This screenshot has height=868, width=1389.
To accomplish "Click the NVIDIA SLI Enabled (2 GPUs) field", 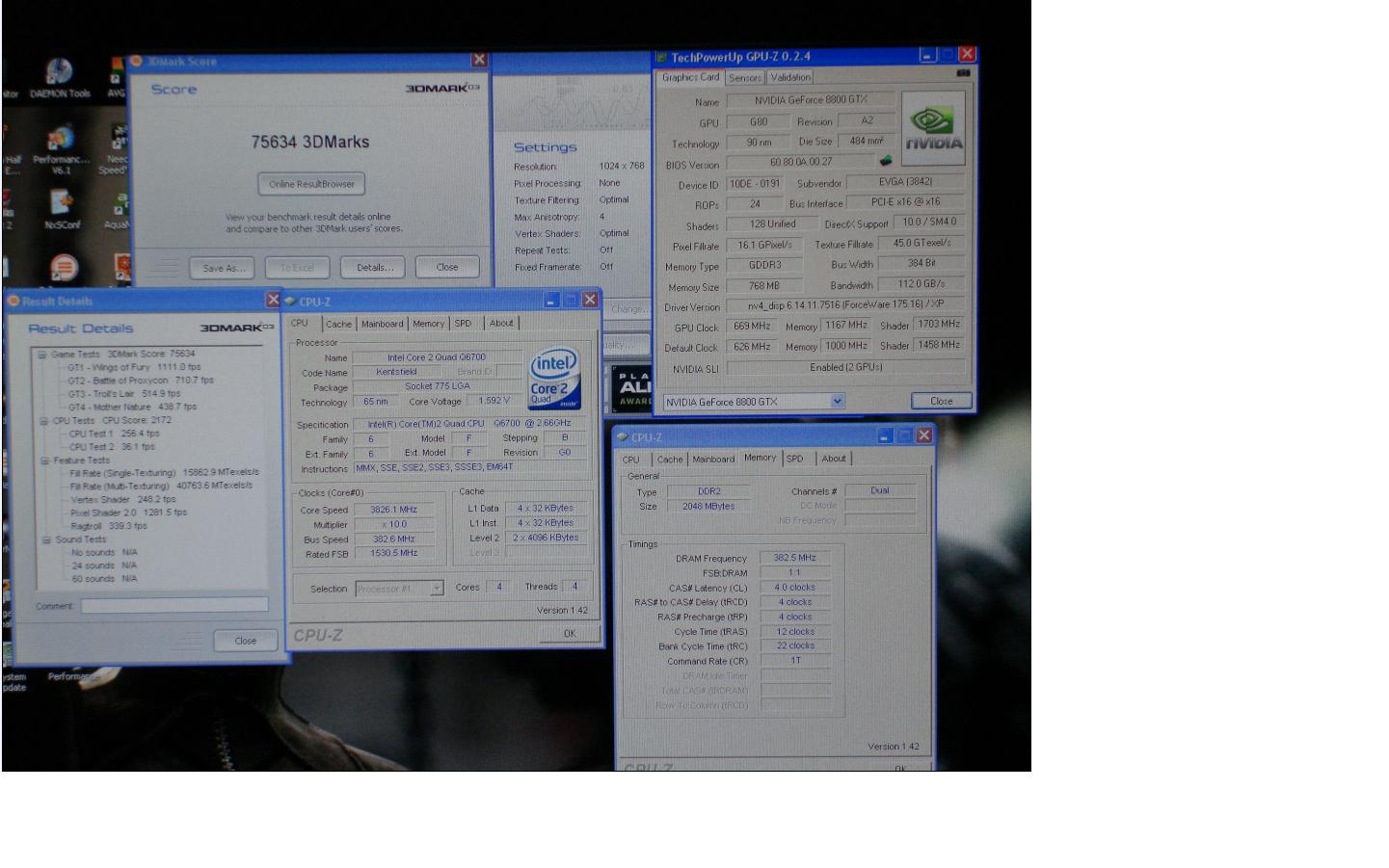I will tap(845, 368).
